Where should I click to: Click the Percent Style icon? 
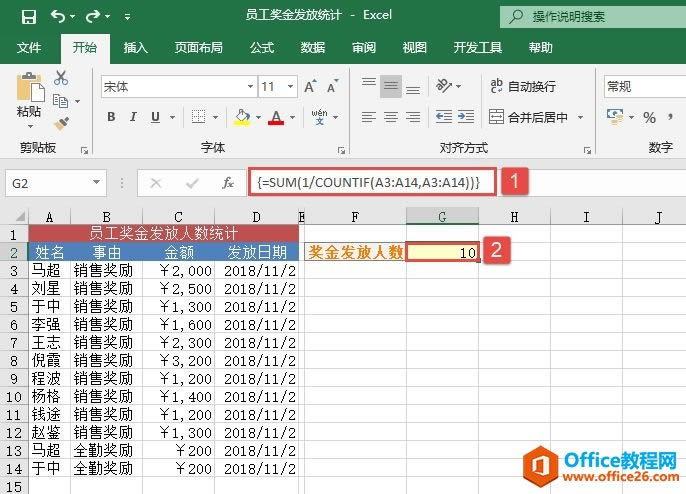point(649,117)
